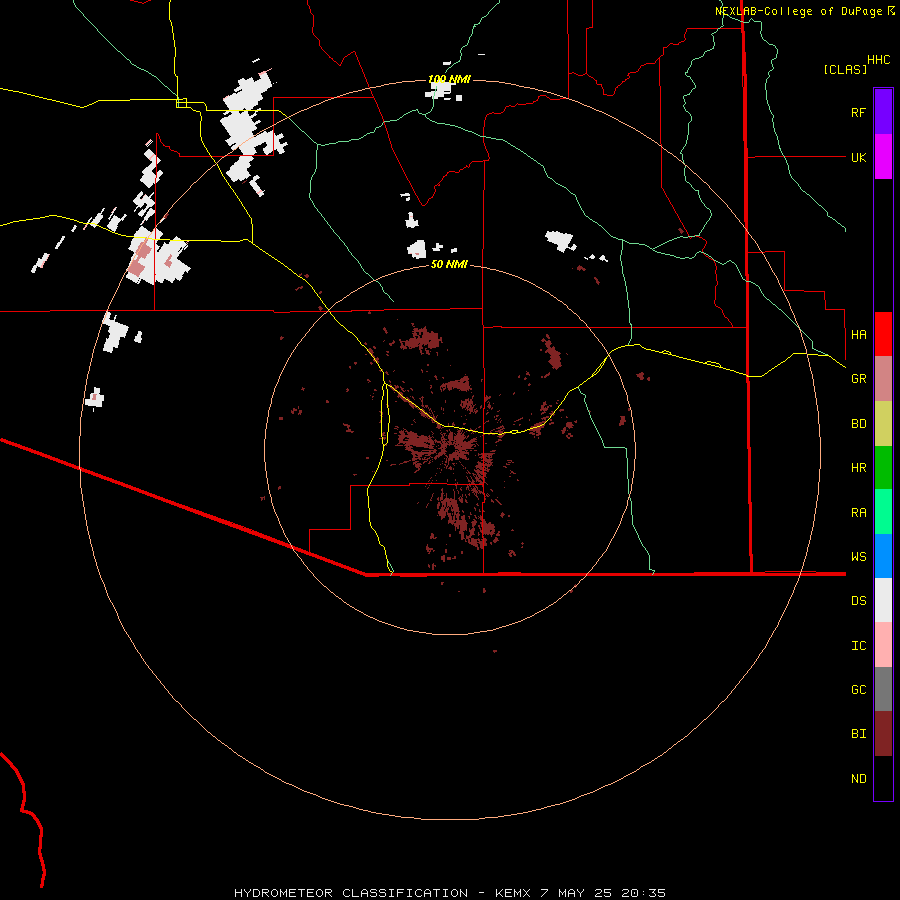Click the RF legend label
Screen dimensions: 900x900
(x=858, y=112)
